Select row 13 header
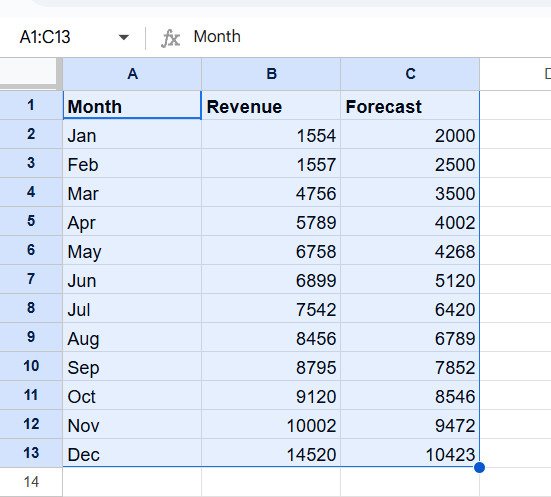 31,453
